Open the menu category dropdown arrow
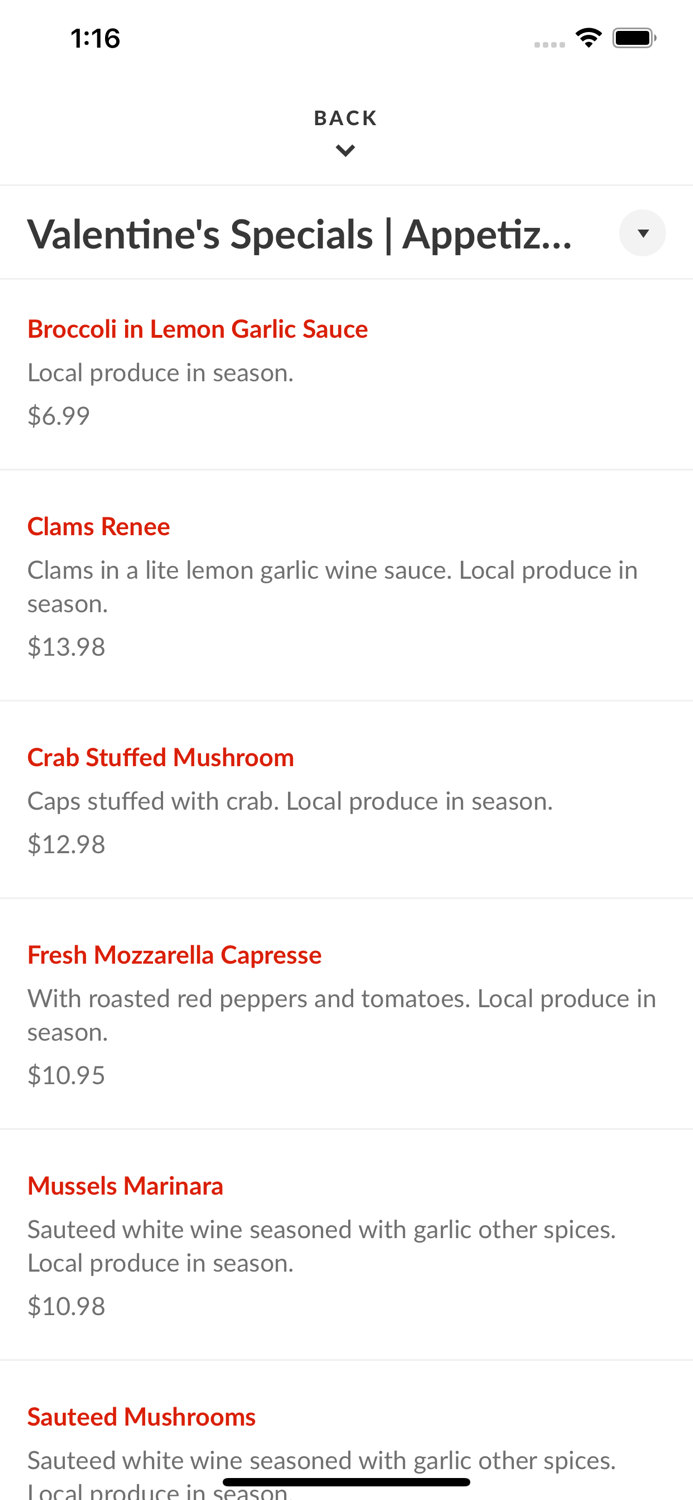The image size is (693, 1500). (x=642, y=233)
